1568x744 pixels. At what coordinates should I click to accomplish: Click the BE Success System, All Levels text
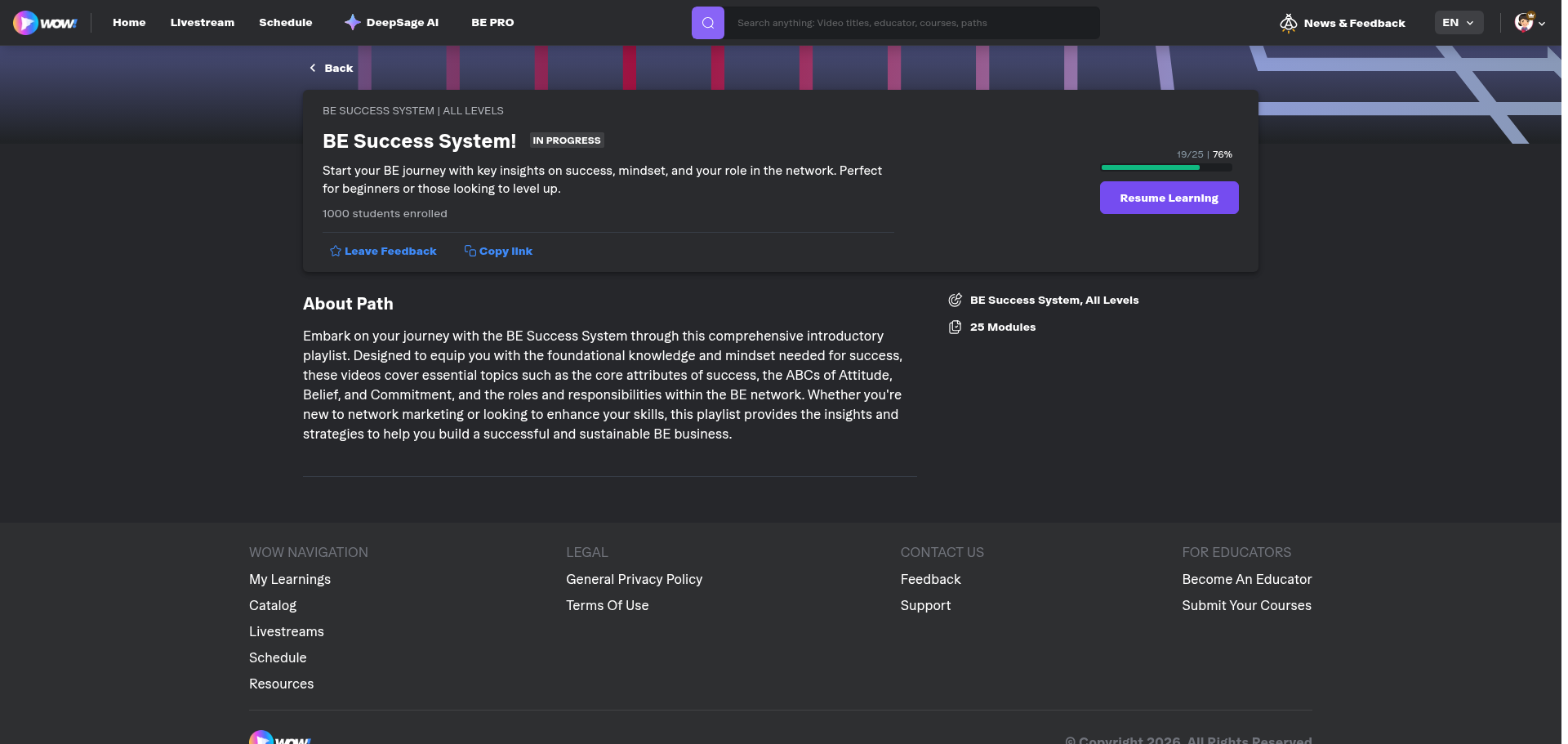tap(1054, 300)
